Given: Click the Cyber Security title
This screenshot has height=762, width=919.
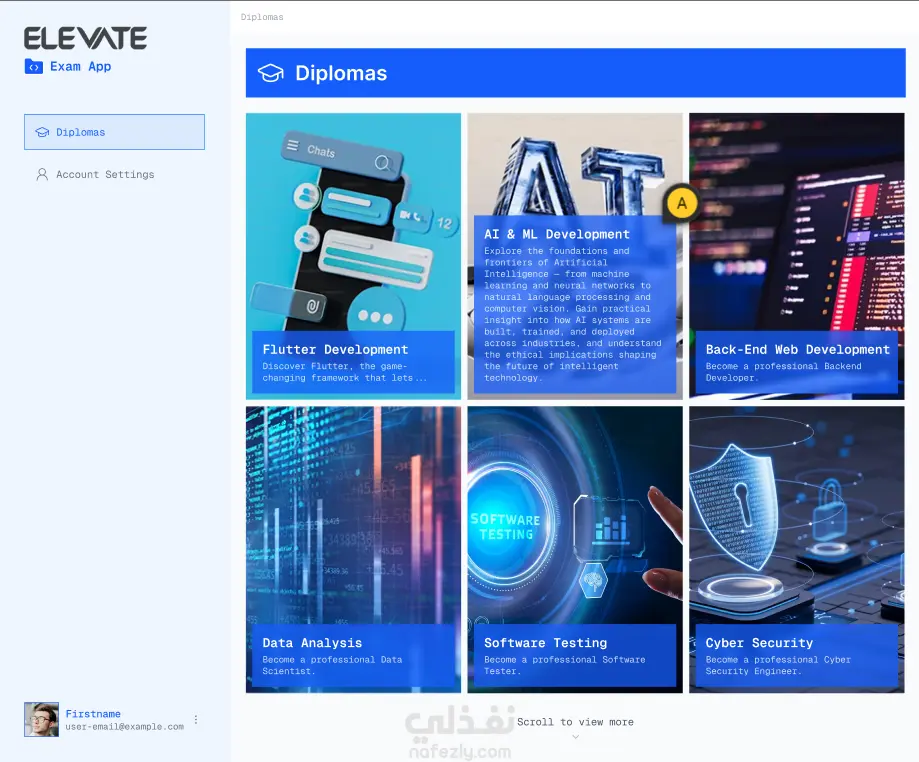Looking at the screenshot, I should tap(759, 642).
